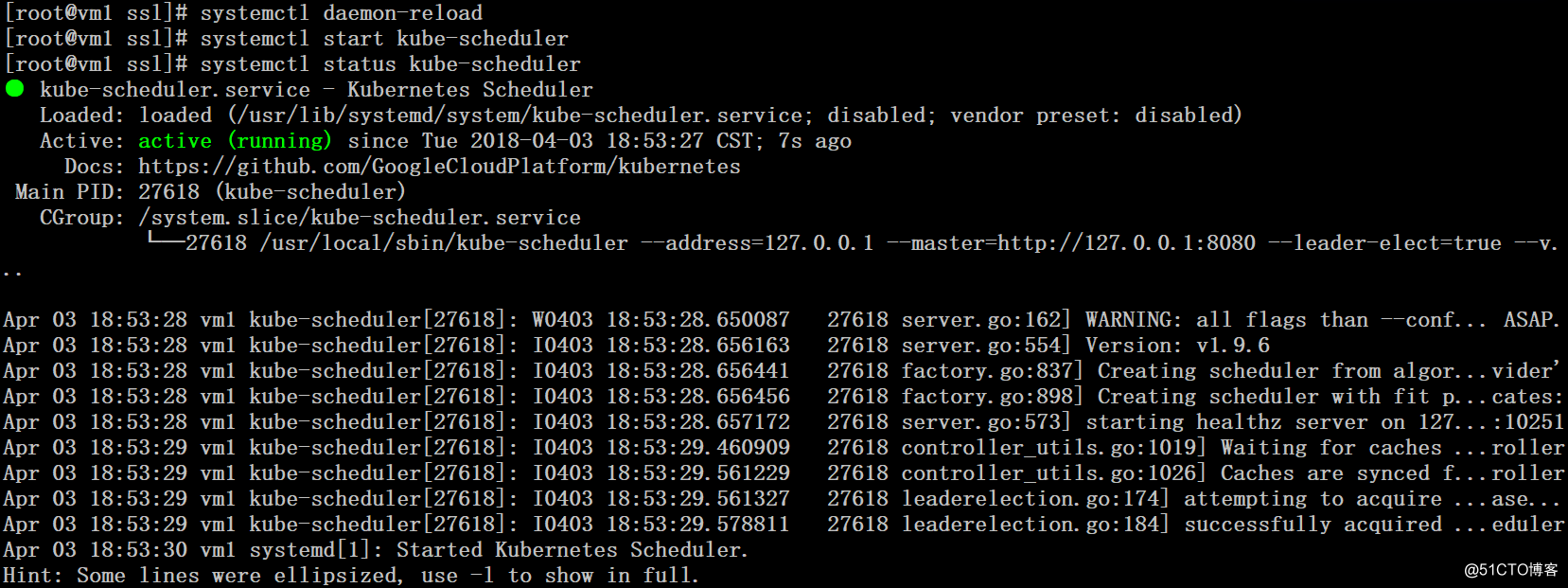The image size is (1568, 588).
Task: Click the 'Started Kubernetes Scheduler' systemd line
Action: (x=376, y=550)
